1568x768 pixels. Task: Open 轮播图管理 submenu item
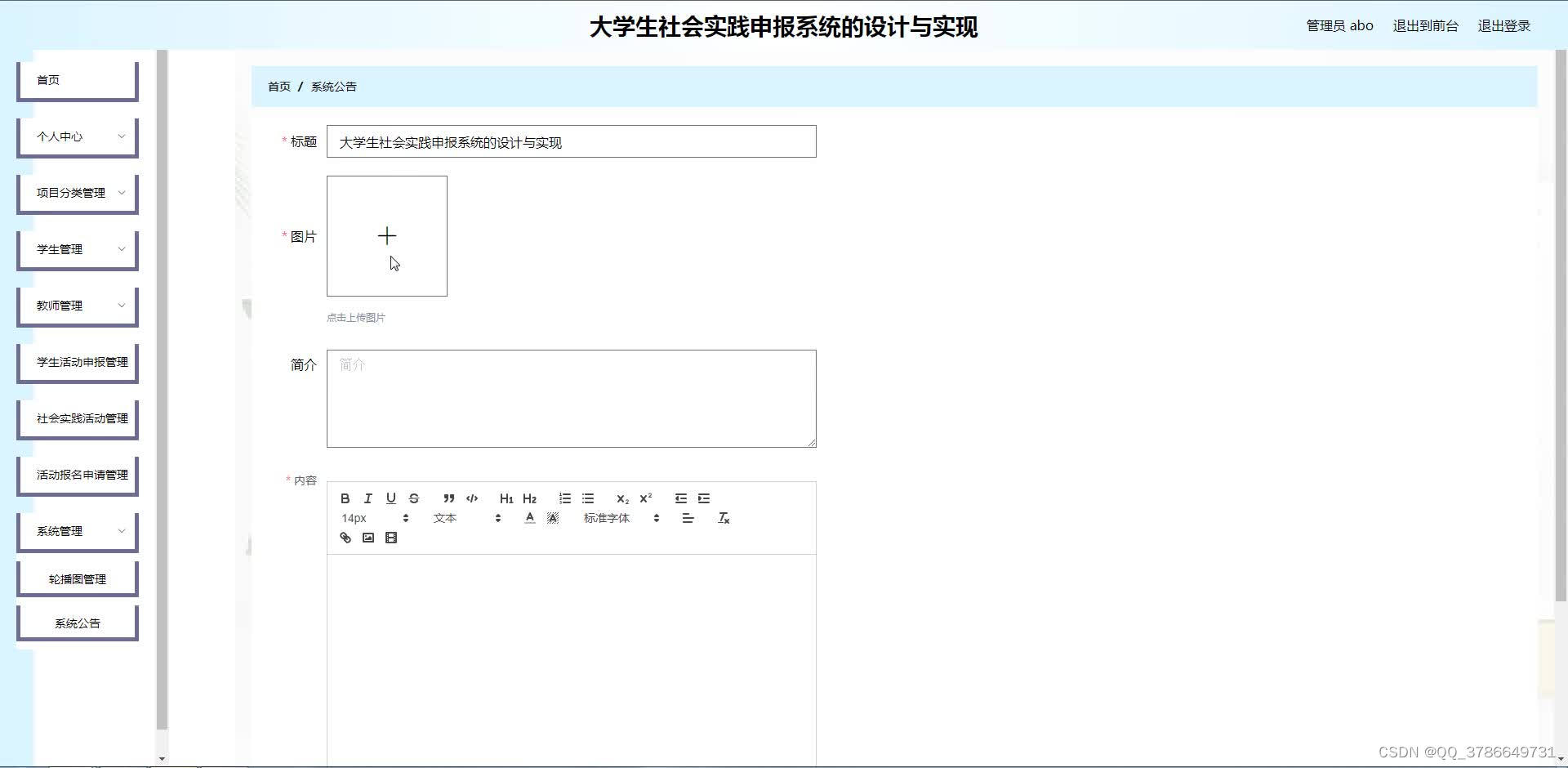tap(78, 579)
